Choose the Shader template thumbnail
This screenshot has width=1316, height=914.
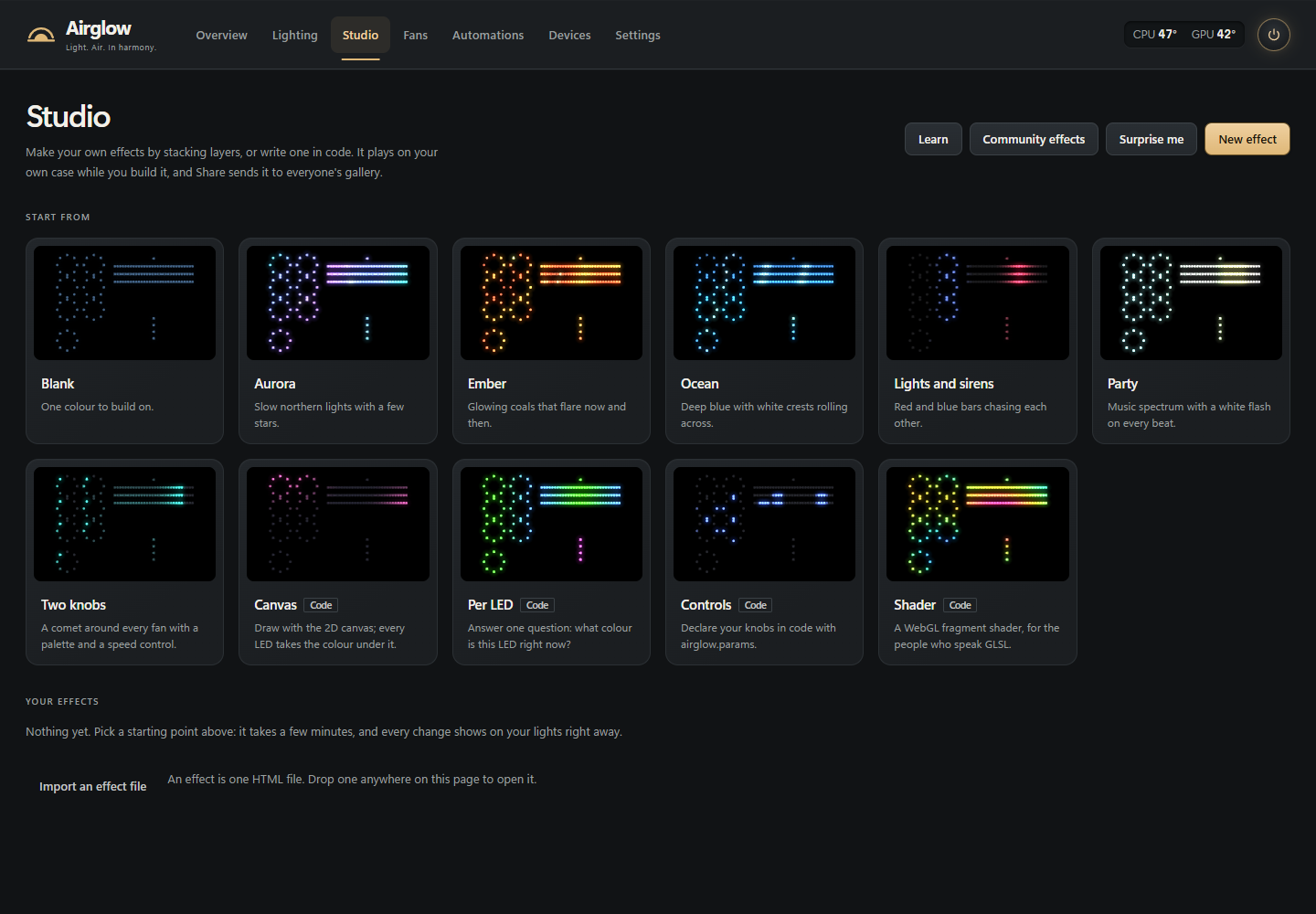point(978,524)
